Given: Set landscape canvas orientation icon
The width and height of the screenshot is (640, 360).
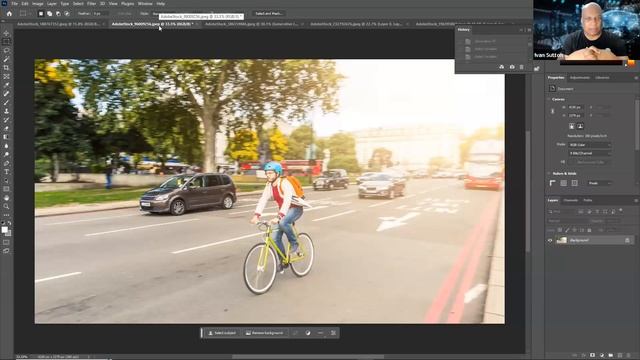Looking at the screenshot, I should click(580, 126).
